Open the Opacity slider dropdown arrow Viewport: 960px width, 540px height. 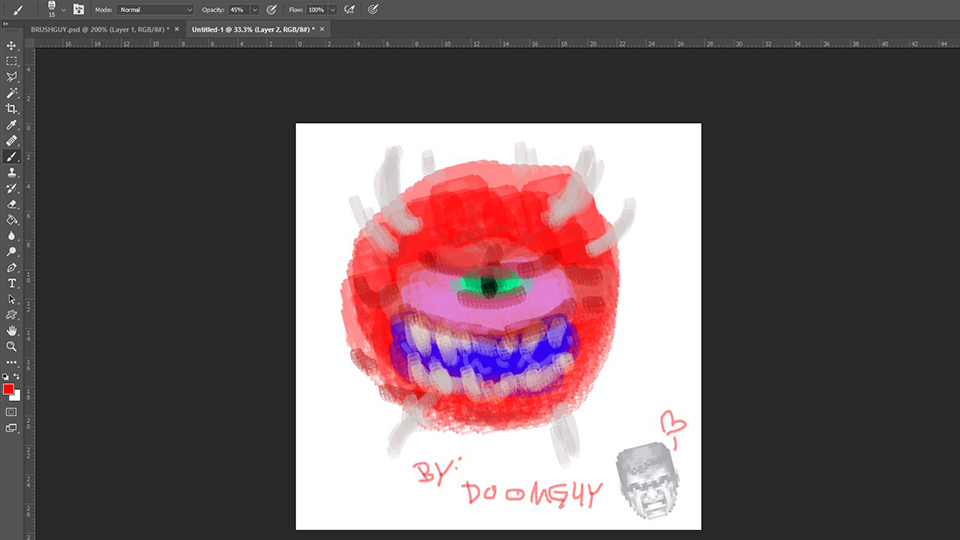[255, 10]
